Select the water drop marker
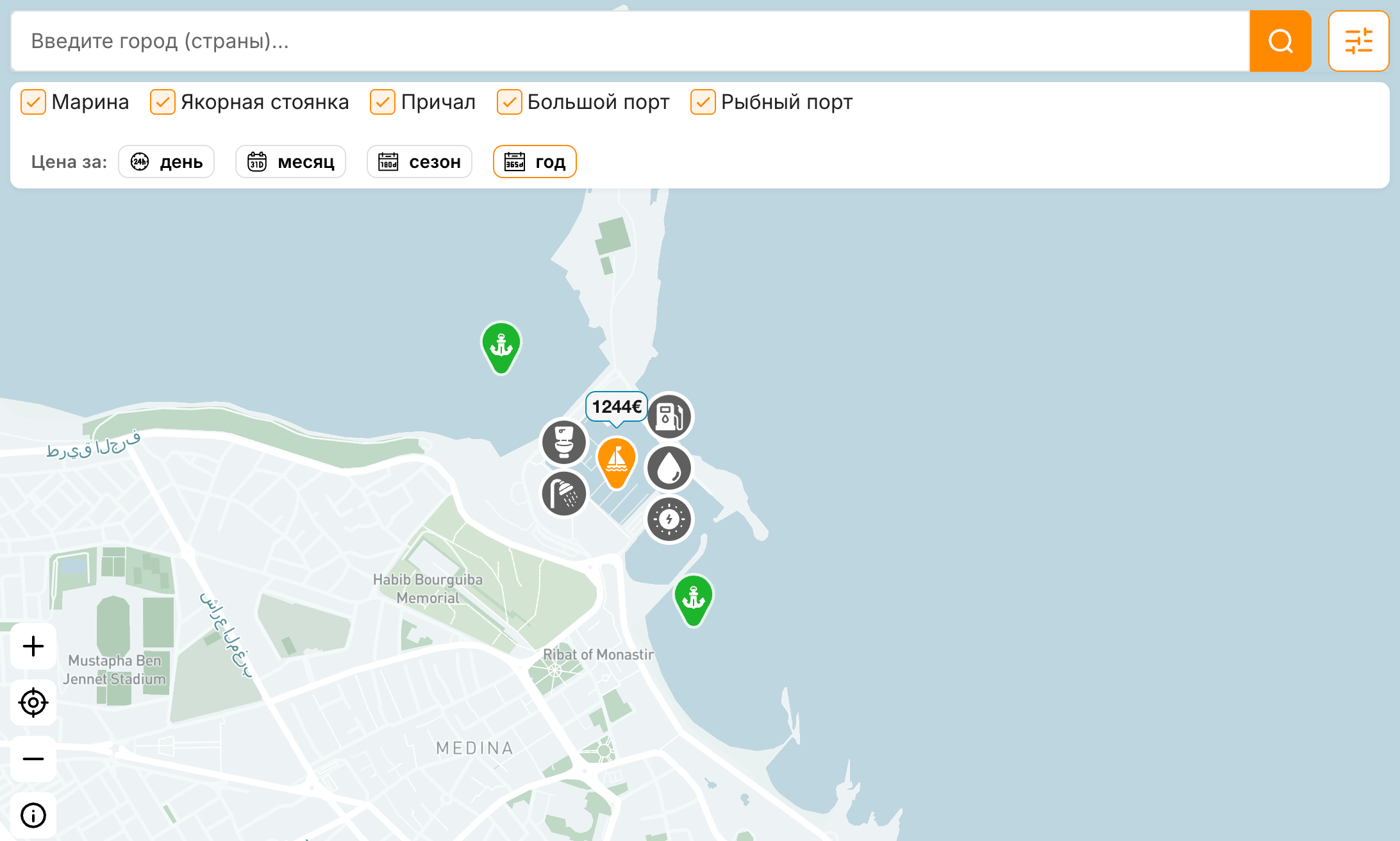 pyautogui.click(x=669, y=468)
